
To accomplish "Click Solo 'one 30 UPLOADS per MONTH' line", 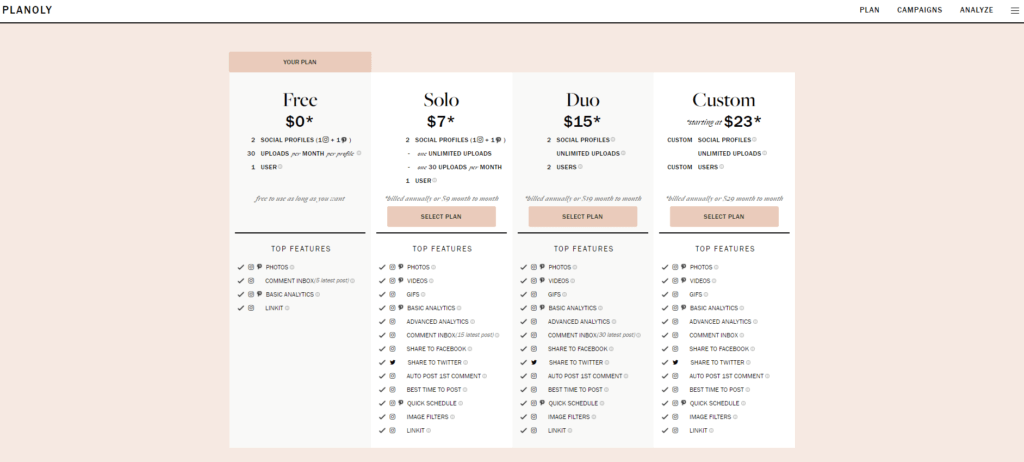I will tap(460, 167).
